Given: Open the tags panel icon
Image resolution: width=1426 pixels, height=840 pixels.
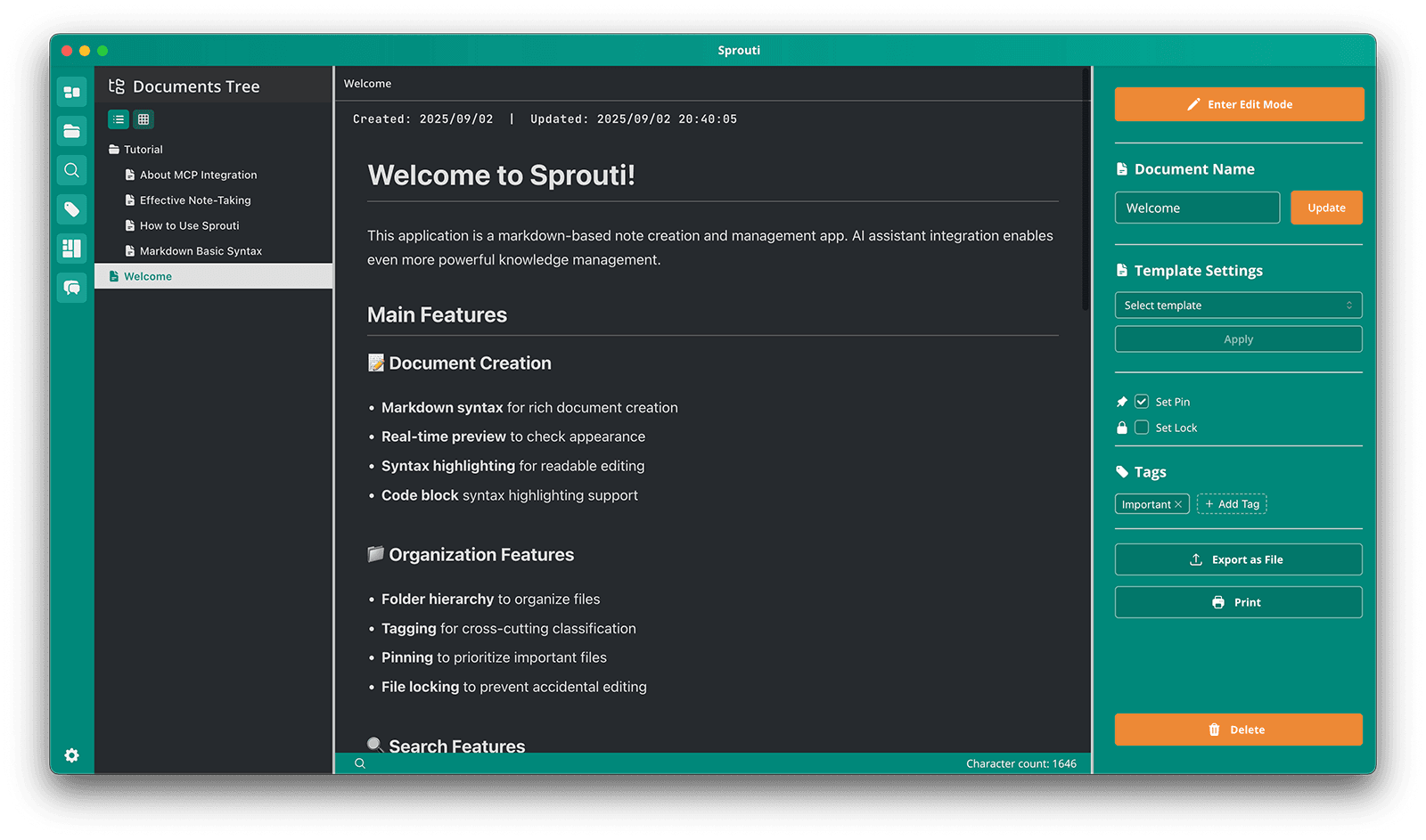Looking at the screenshot, I should [71, 209].
